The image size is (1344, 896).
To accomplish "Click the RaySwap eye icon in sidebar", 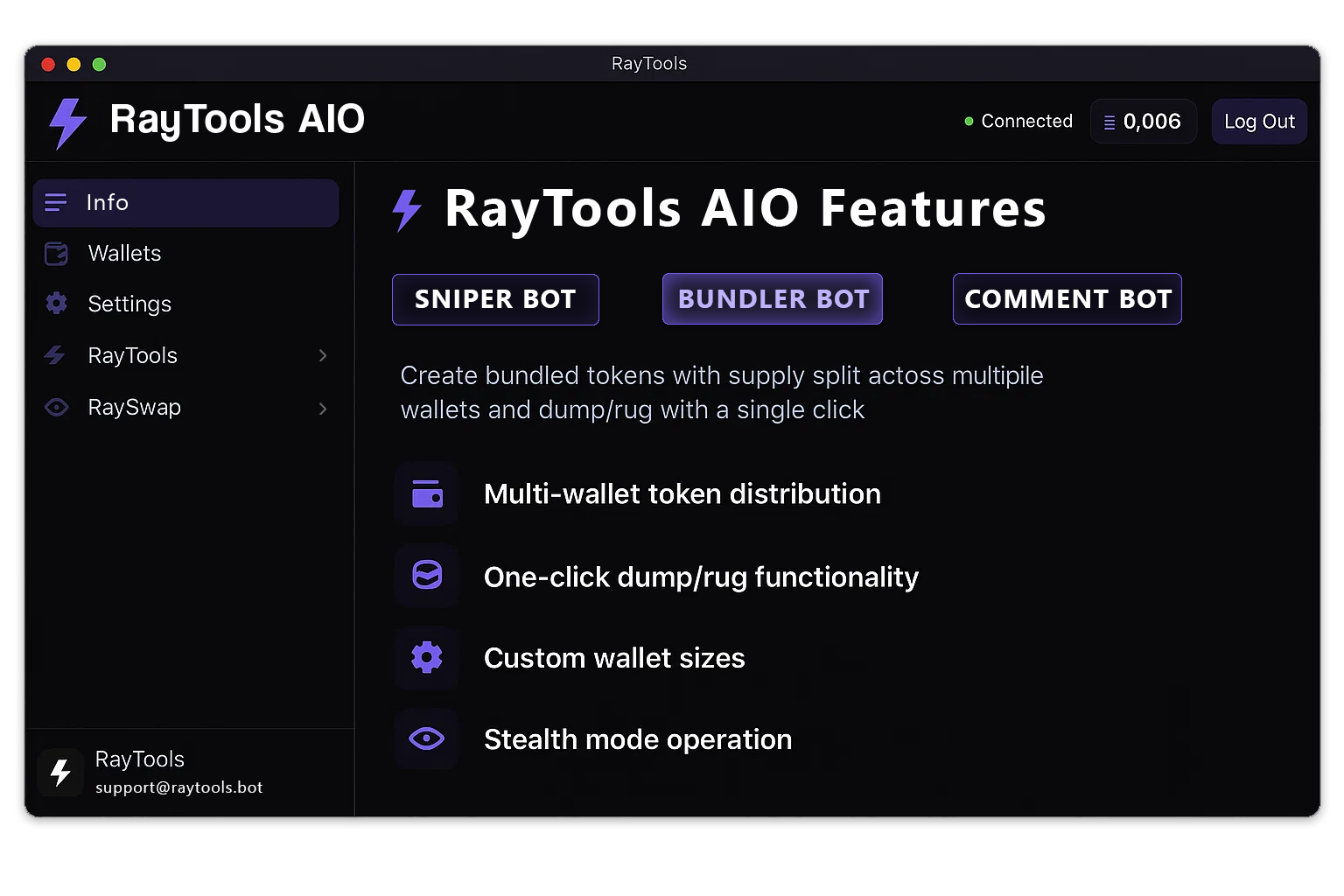I will coord(57,408).
